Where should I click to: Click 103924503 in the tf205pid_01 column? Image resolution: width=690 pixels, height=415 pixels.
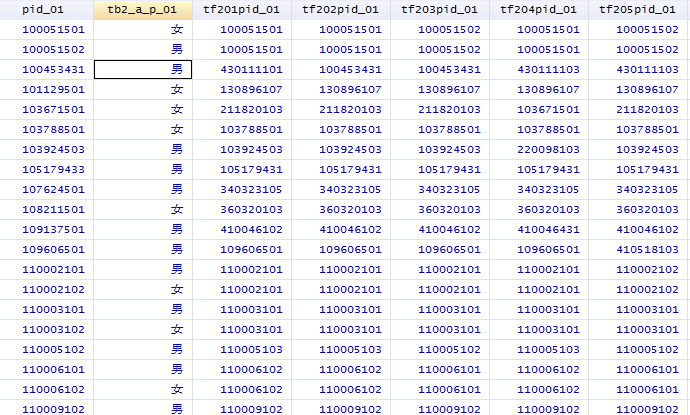click(x=638, y=150)
